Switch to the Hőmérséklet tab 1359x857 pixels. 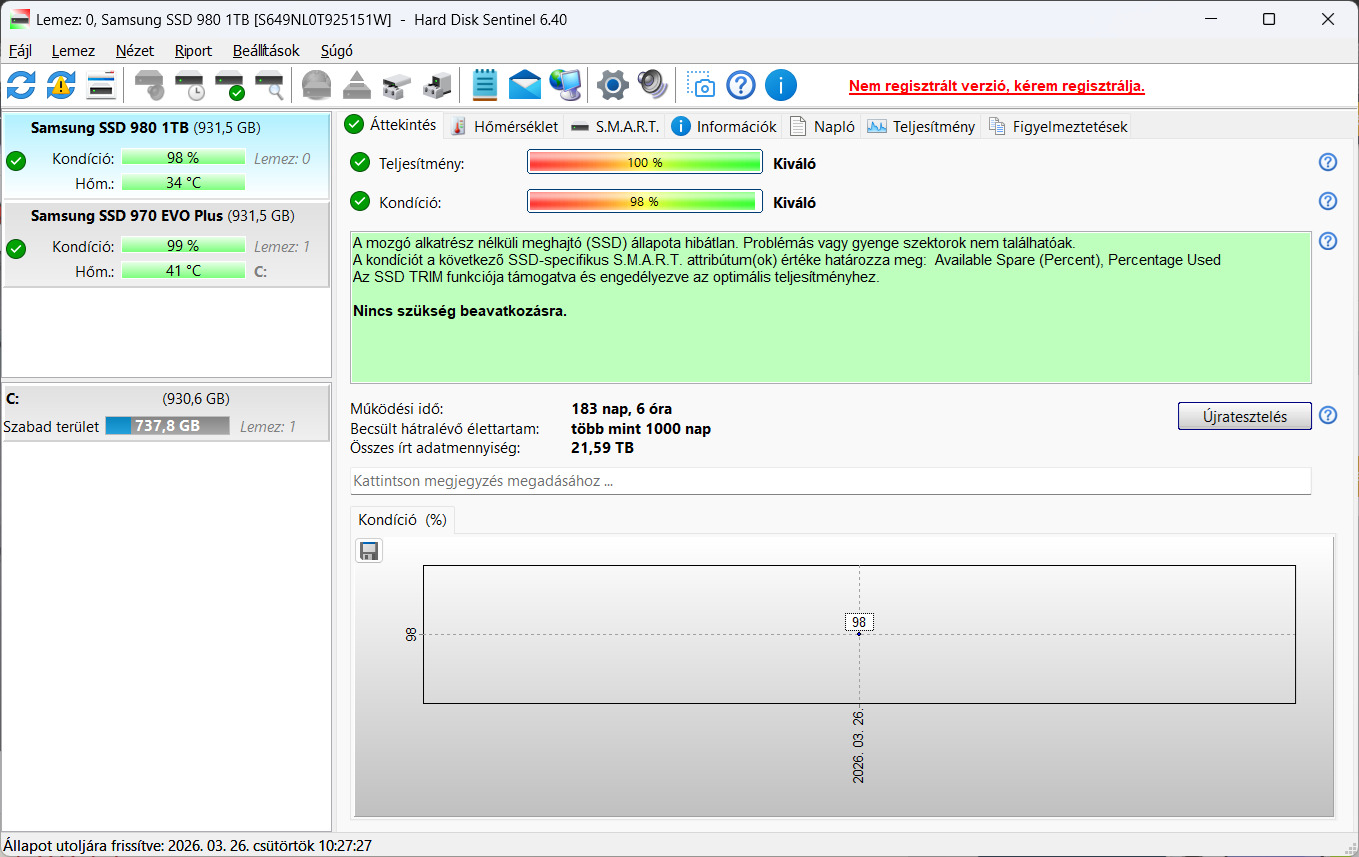[x=504, y=126]
